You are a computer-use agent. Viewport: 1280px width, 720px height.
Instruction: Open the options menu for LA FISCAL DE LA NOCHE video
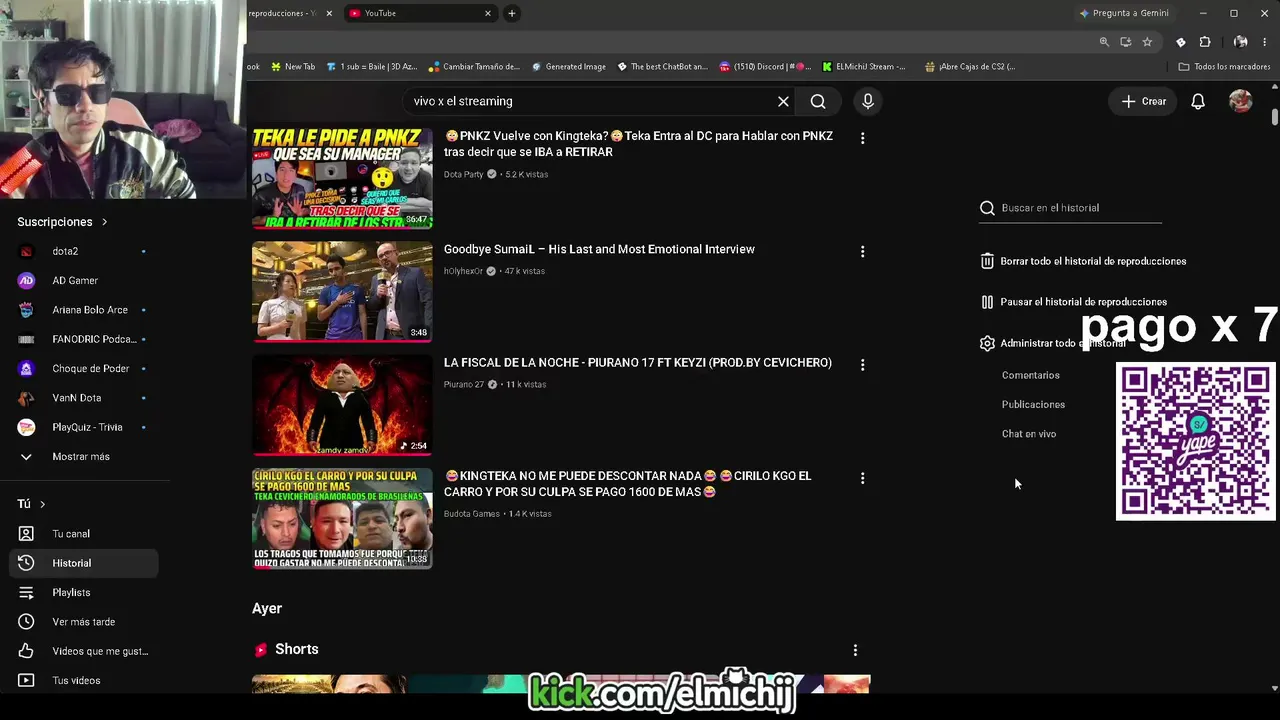click(x=862, y=365)
